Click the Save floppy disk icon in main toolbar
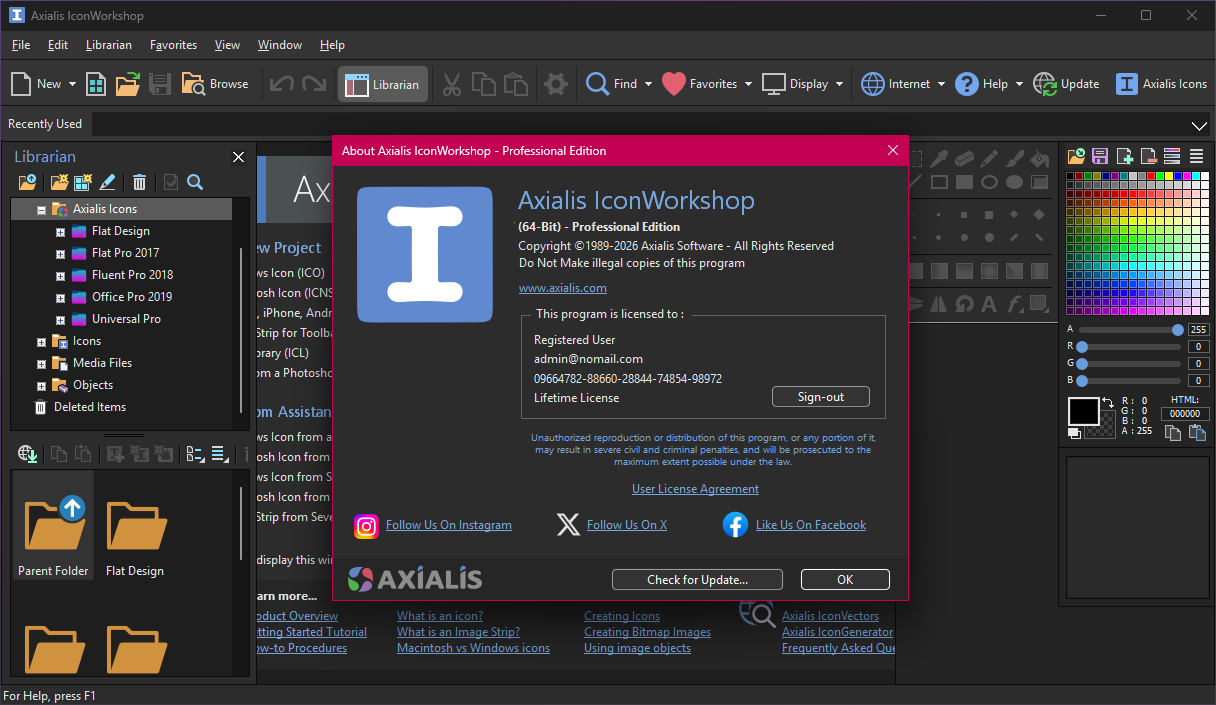Screen dimensions: 1216x705 click(x=160, y=84)
